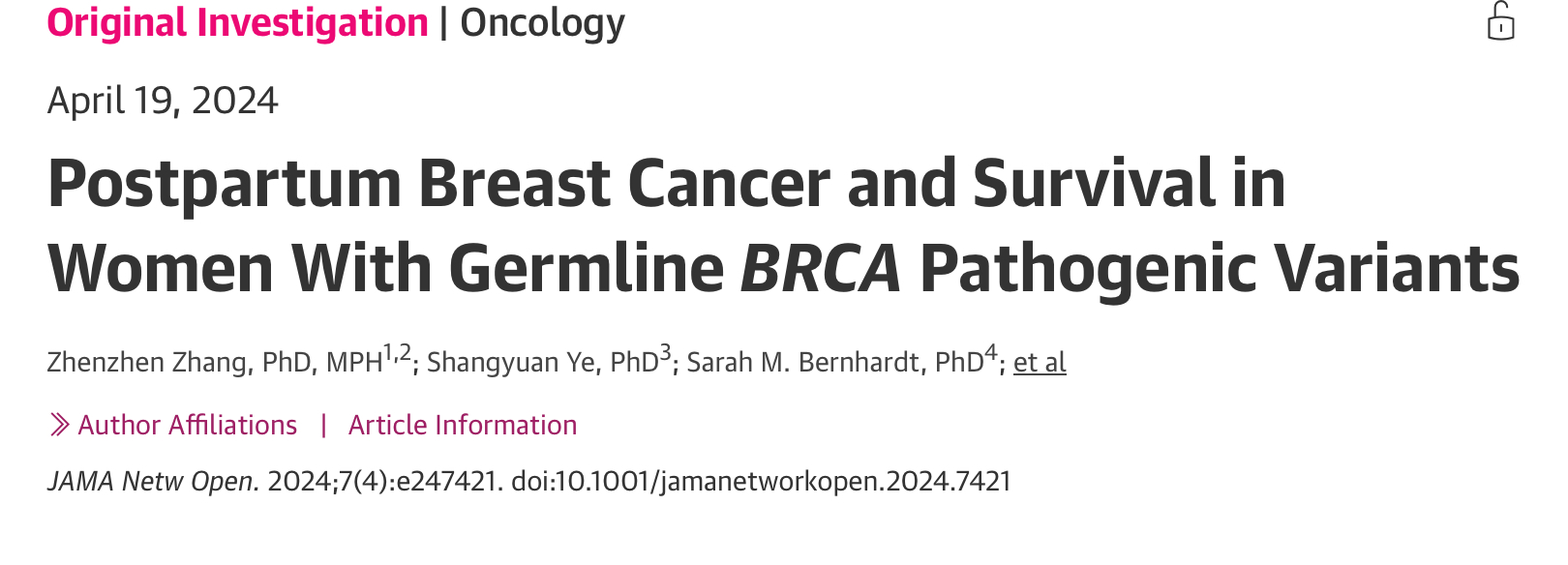Viewport: 1568px width, 565px height.
Task: Expand the Author Affiliations section
Action: [187, 425]
